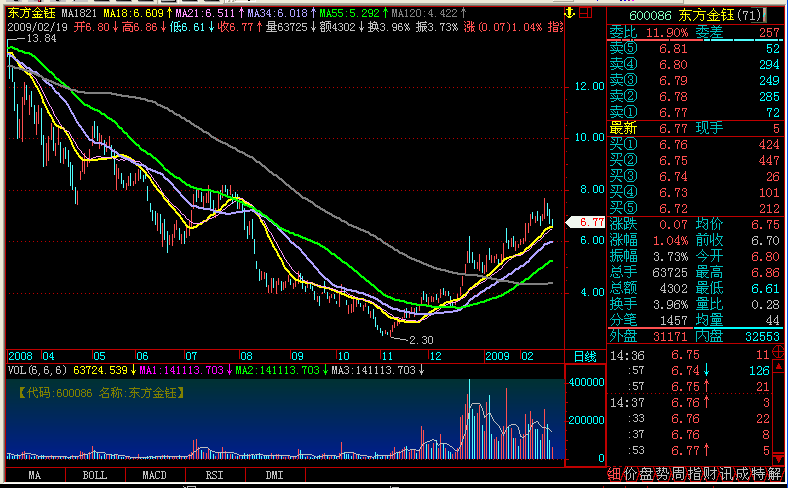Click the 买① bid row at 6.76

[x=695, y=145]
